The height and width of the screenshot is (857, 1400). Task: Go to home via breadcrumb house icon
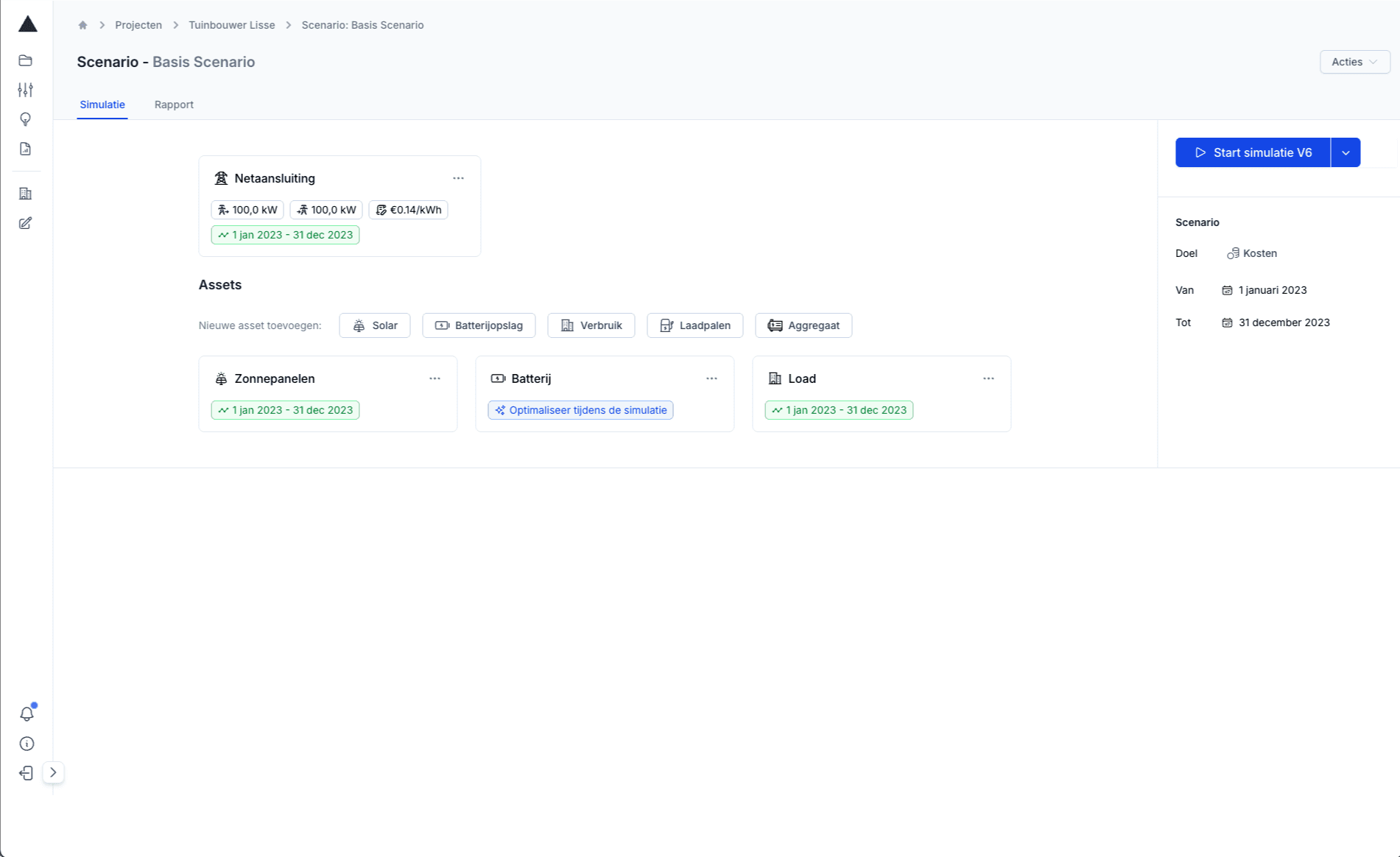pos(82,25)
